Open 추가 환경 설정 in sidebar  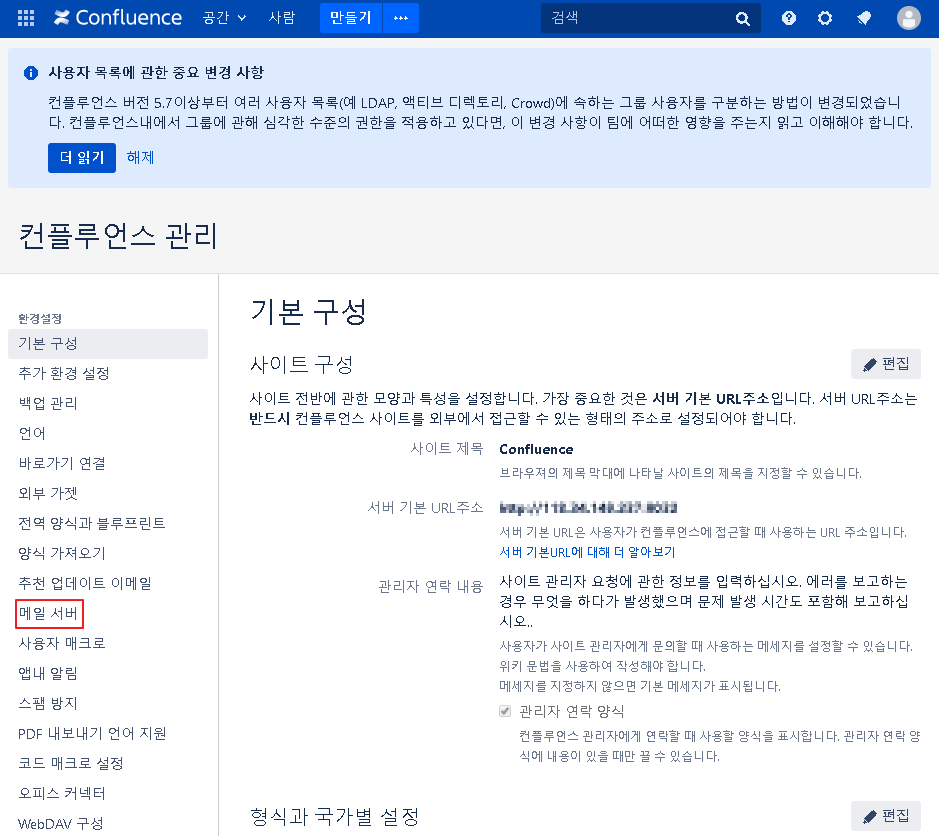[x=63, y=374]
